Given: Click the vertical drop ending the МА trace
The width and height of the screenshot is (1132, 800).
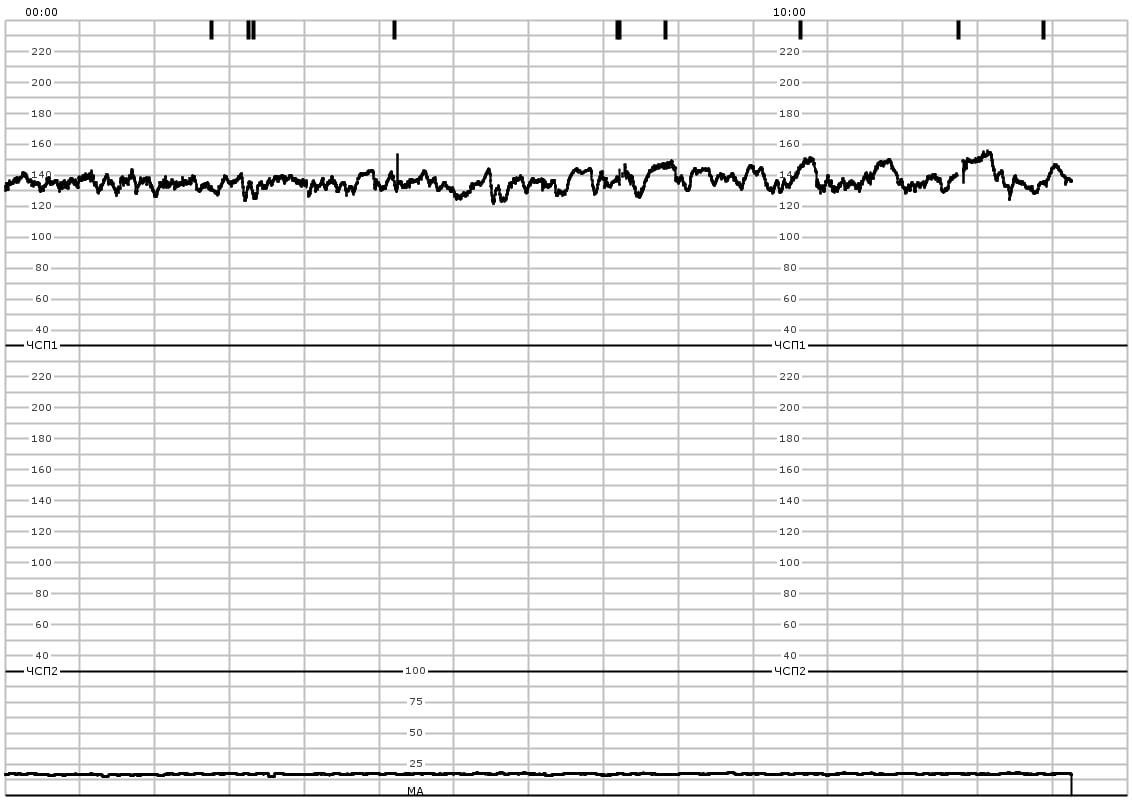Looking at the screenshot, I should tap(1071, 784).
